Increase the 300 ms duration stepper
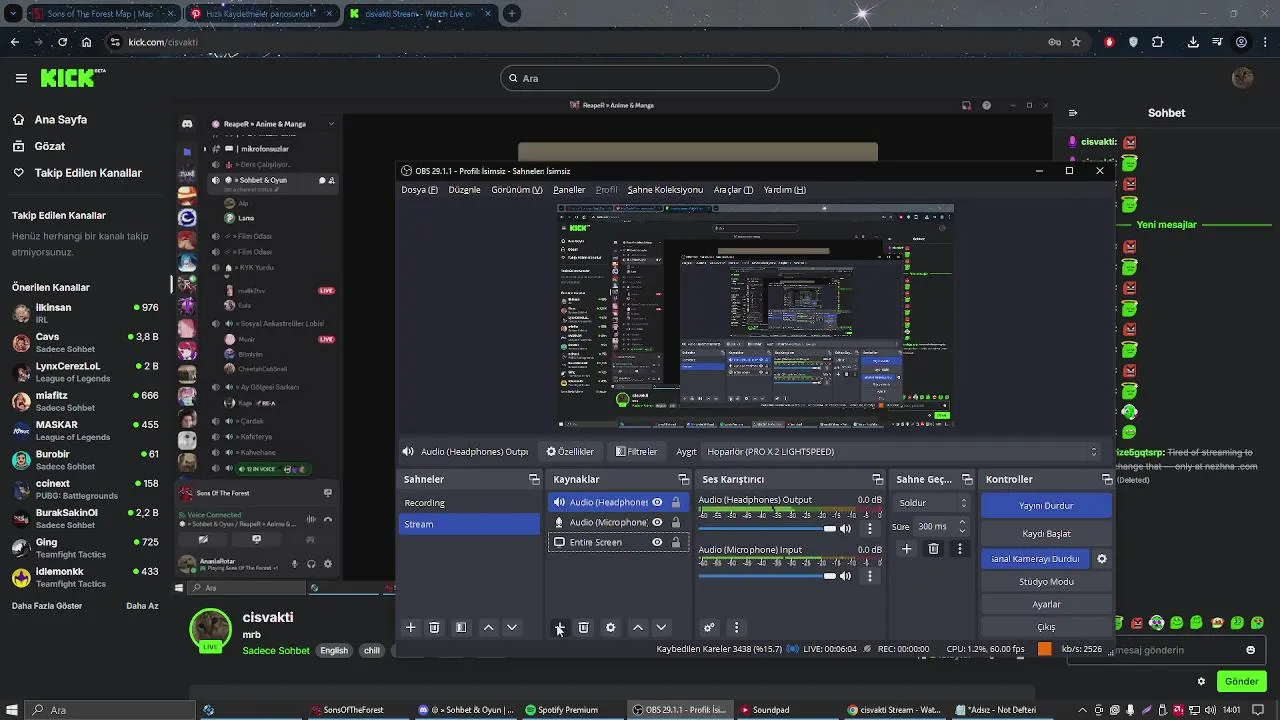This screenshot has width=1280, height=720. click(x=963, y=522)
